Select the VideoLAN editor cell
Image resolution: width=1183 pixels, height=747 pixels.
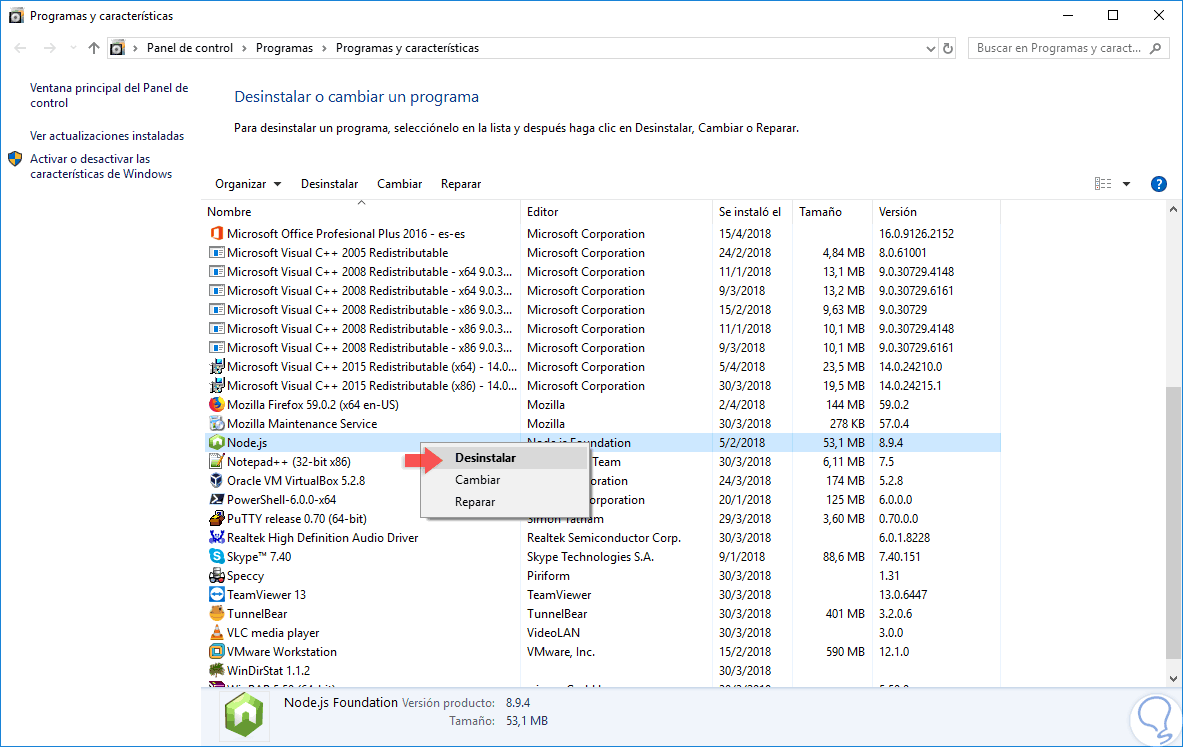[x=553, y=633]
